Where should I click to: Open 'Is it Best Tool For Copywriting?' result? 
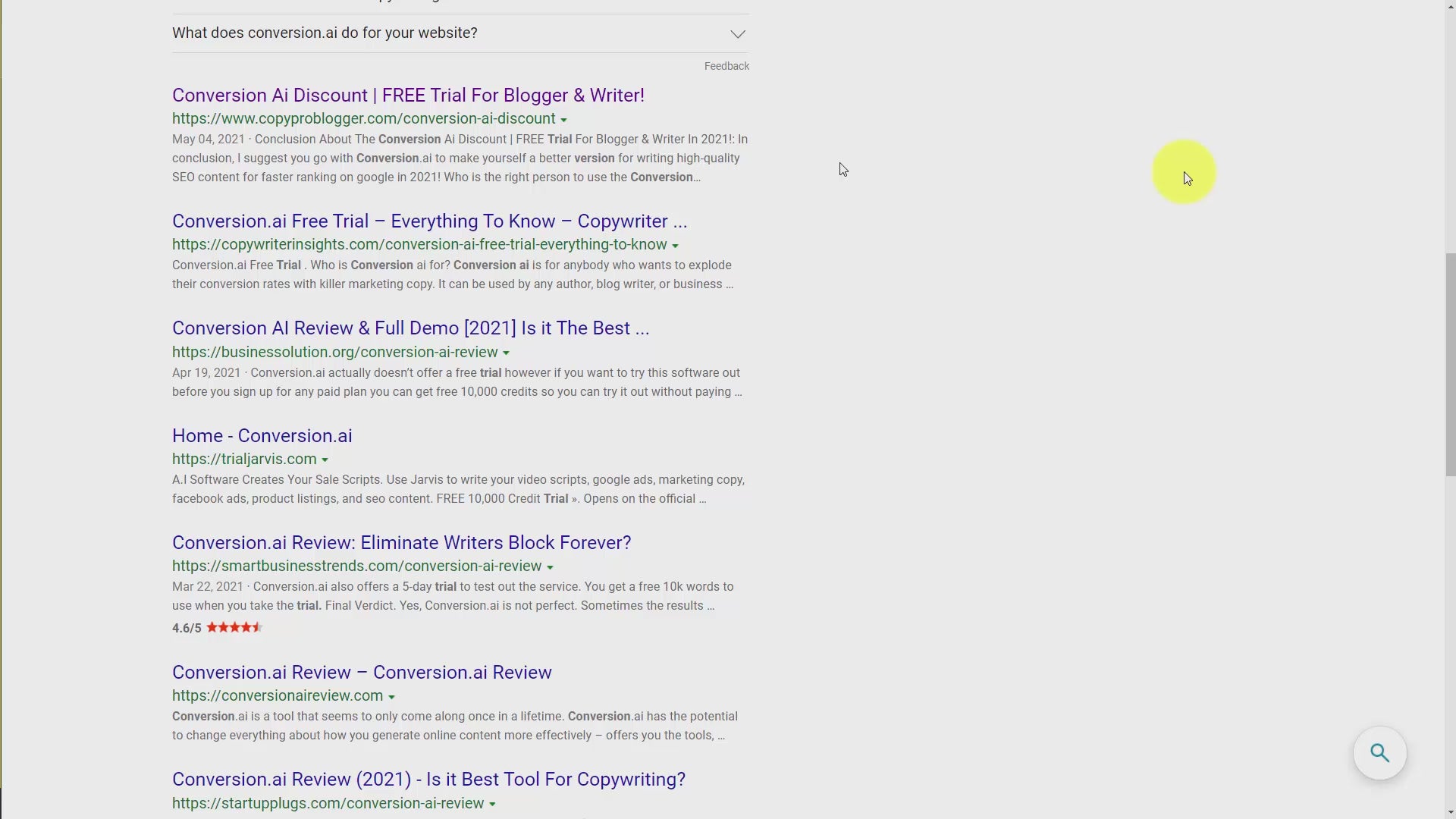(428, 780)
